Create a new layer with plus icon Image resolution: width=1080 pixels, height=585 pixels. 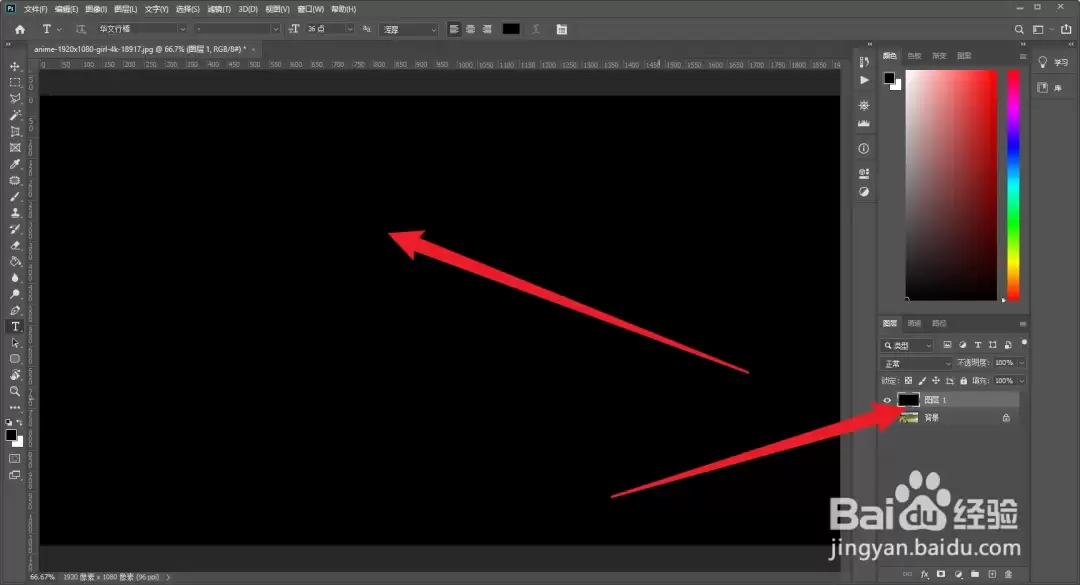(x=992, y=574)
